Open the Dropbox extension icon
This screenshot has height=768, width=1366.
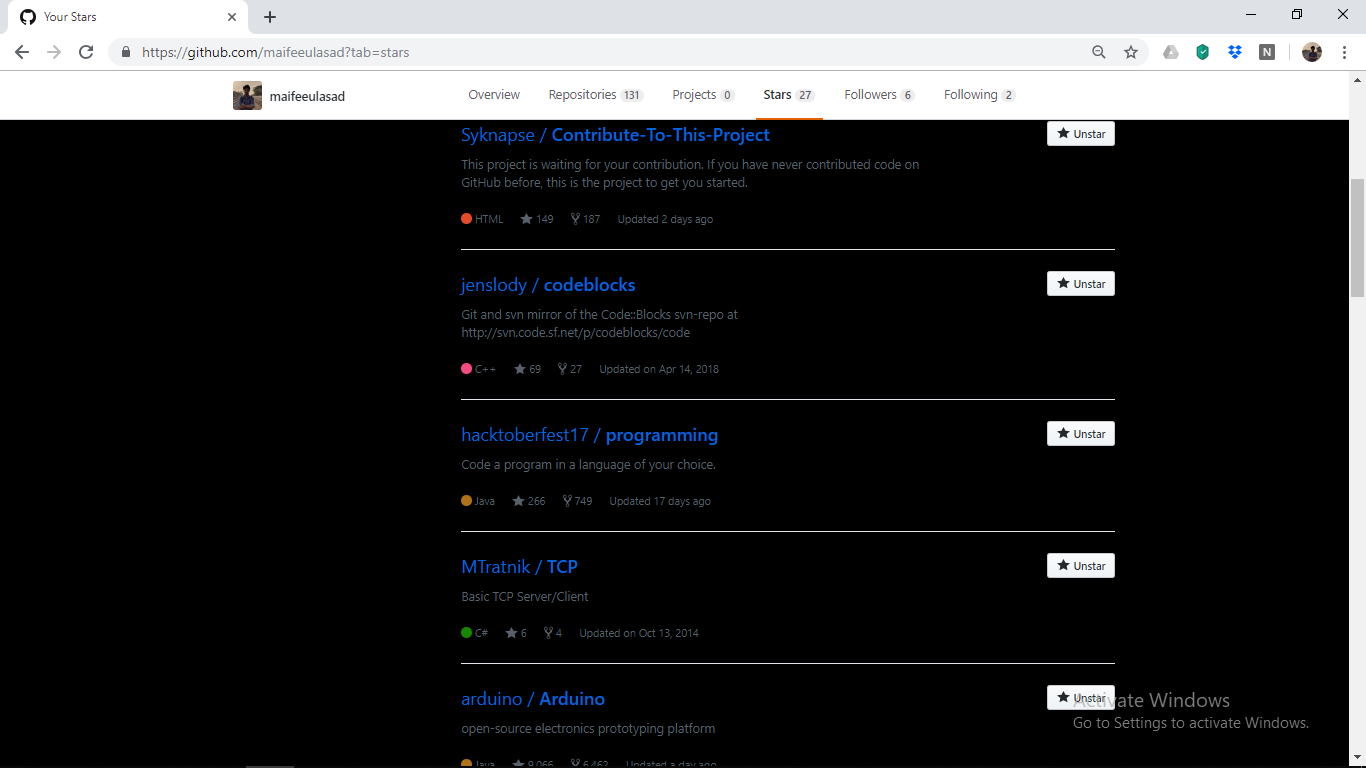click(1235, 52)
